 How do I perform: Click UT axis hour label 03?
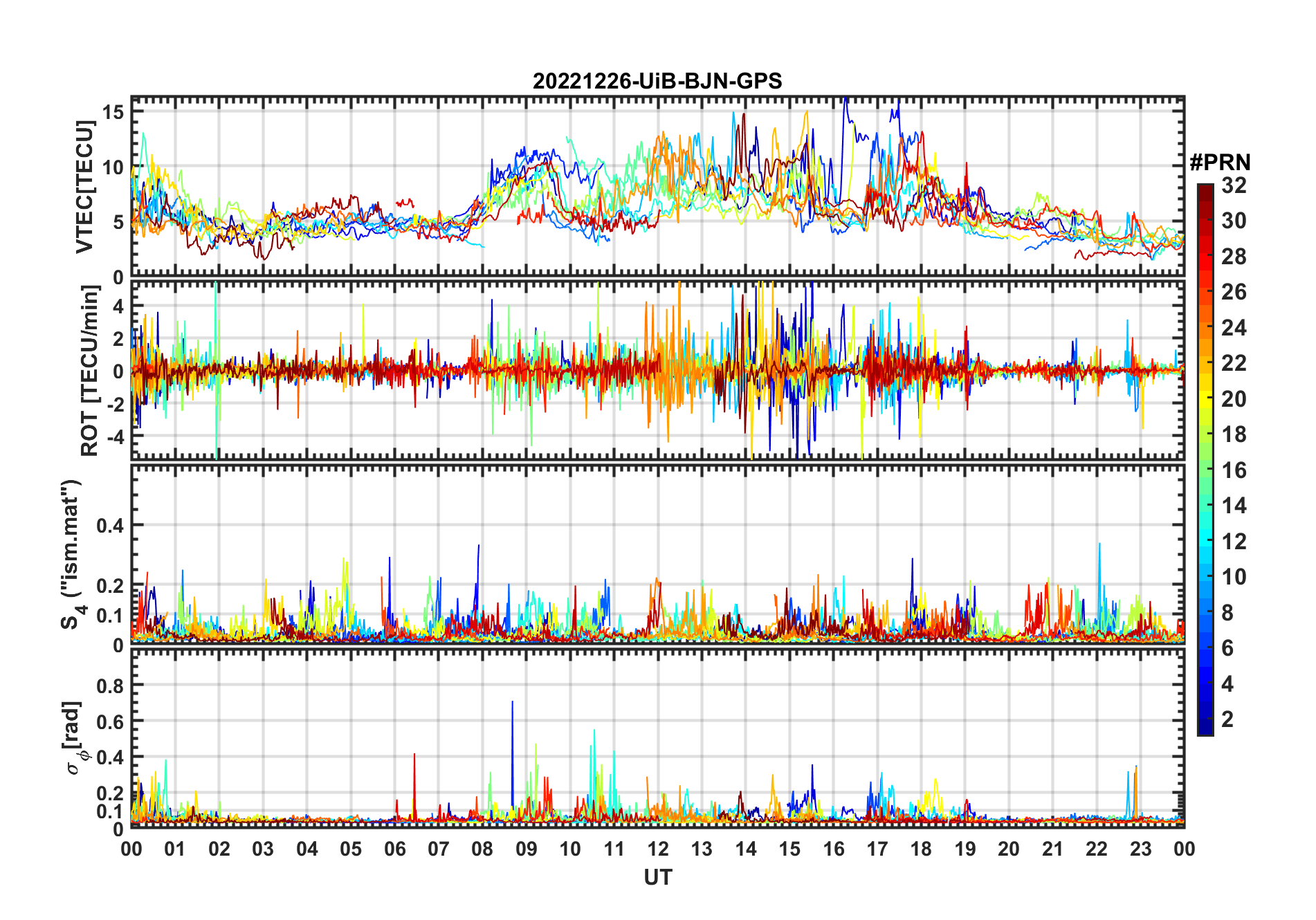263,849
